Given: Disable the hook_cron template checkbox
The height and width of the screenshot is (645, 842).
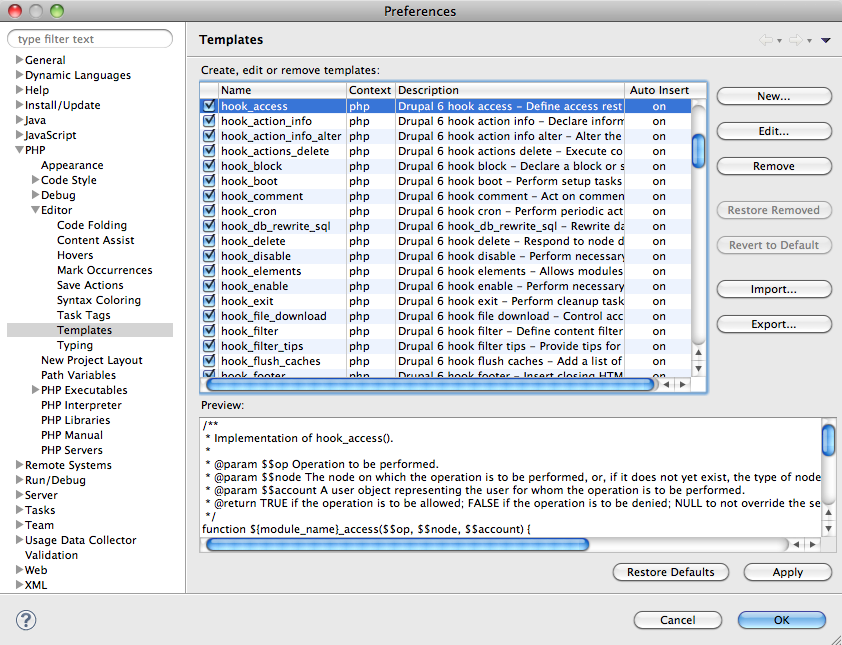Looking at the screenshot, I should coord(209,211).
